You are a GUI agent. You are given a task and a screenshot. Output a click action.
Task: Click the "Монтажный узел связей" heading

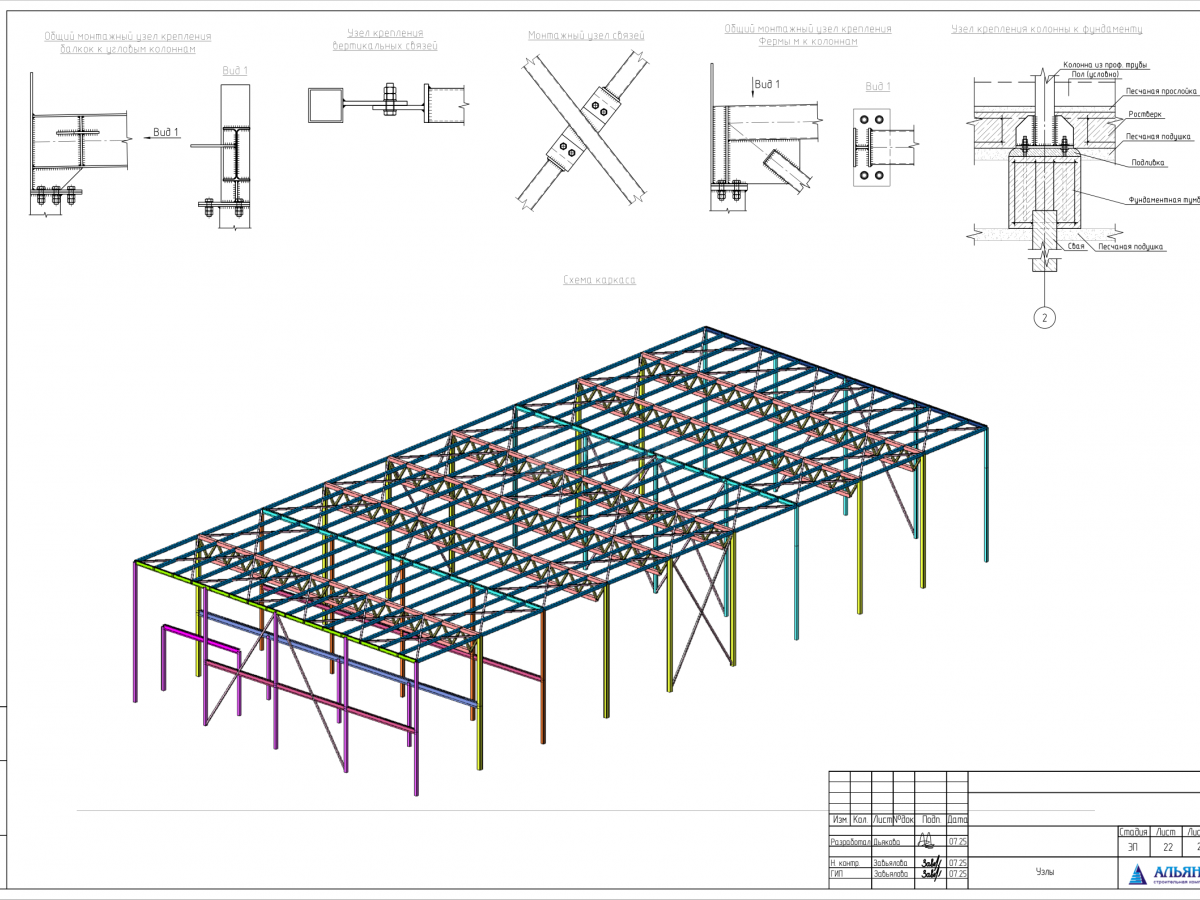[586, 36]
